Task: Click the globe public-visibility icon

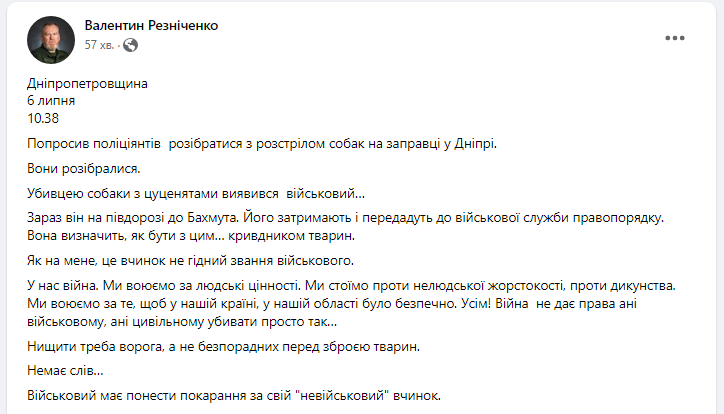Action: tap(131, 45)
